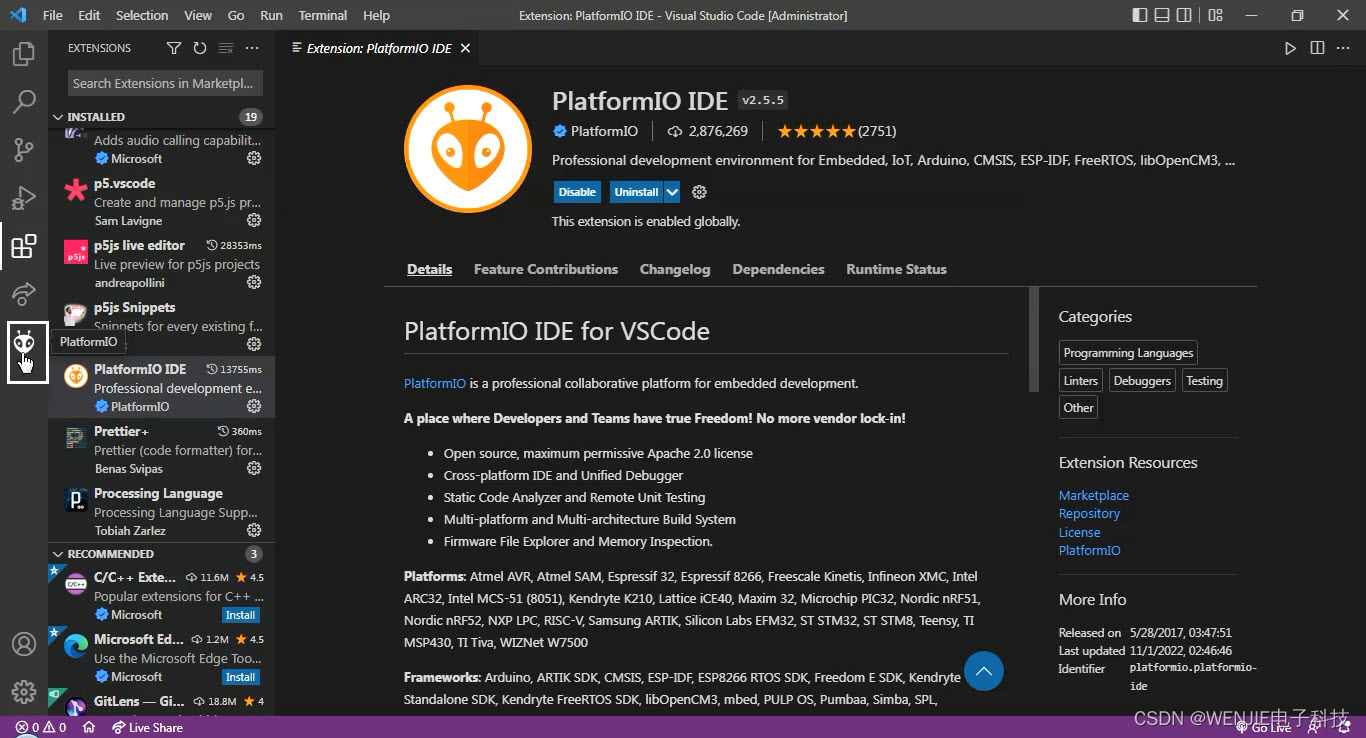Disable the PlatformIO IDE extension
This screenshot has height=738, width=1366.
point(577,192)
